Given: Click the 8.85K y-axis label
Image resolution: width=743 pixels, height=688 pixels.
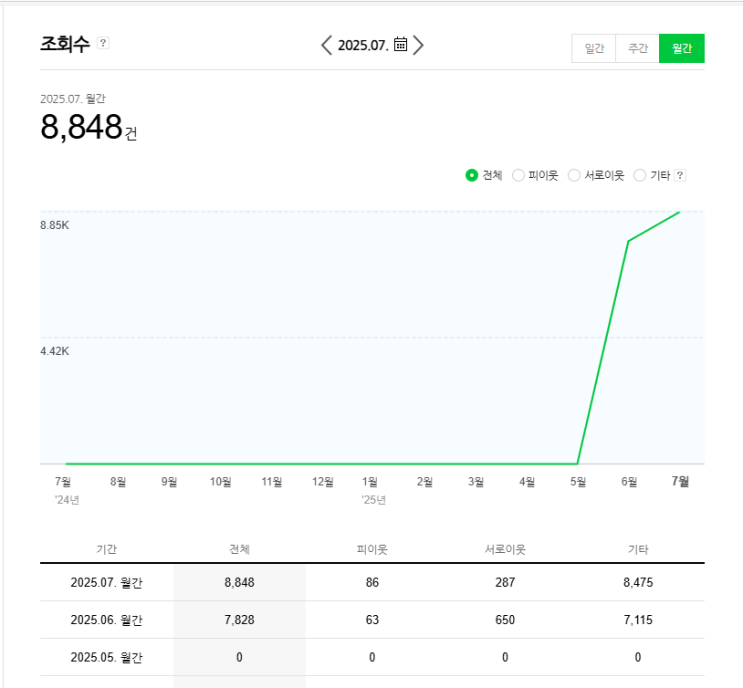Looking at the screenshot, I should [54, 225].
